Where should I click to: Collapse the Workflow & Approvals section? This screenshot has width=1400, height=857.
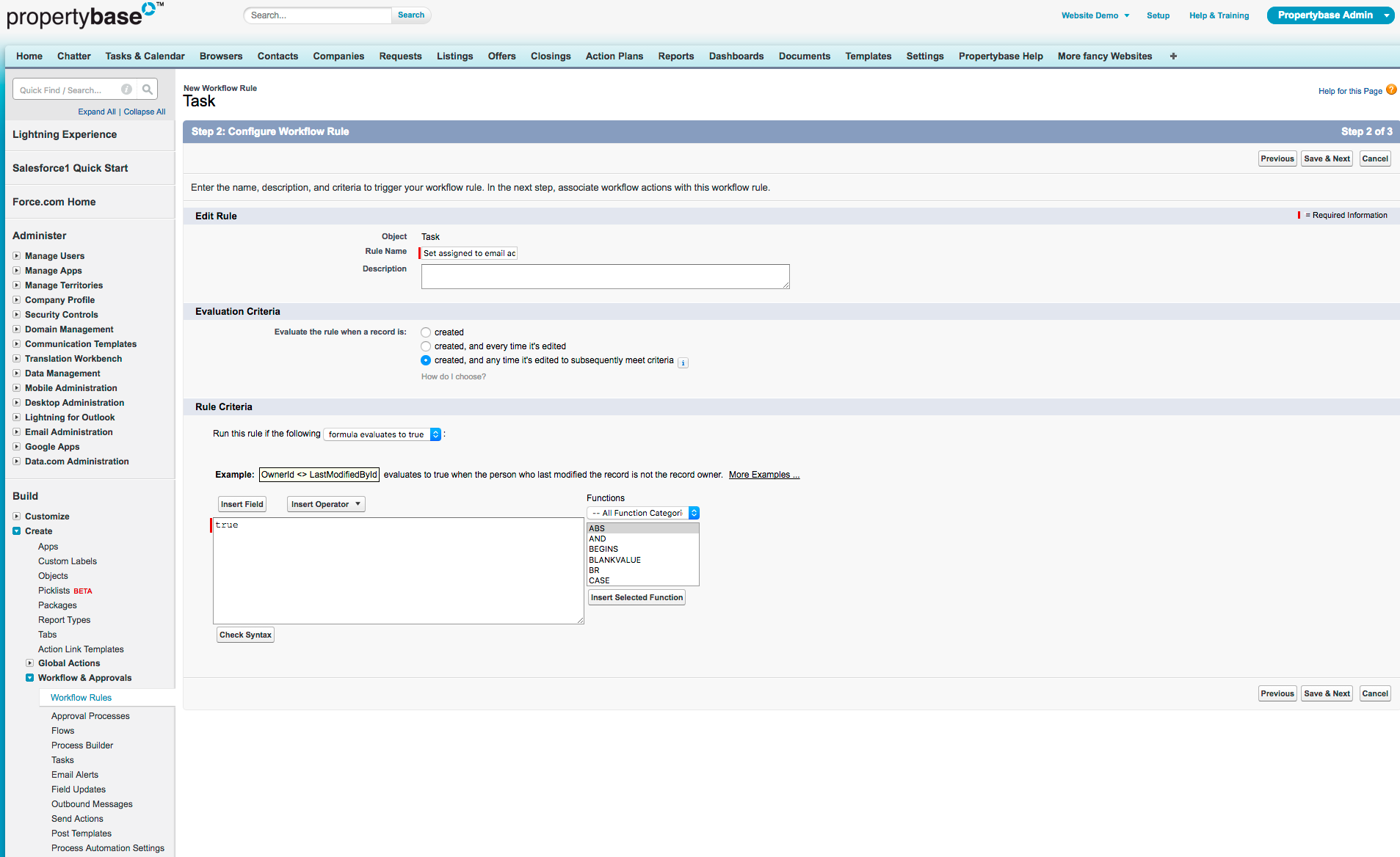point(30,678)
